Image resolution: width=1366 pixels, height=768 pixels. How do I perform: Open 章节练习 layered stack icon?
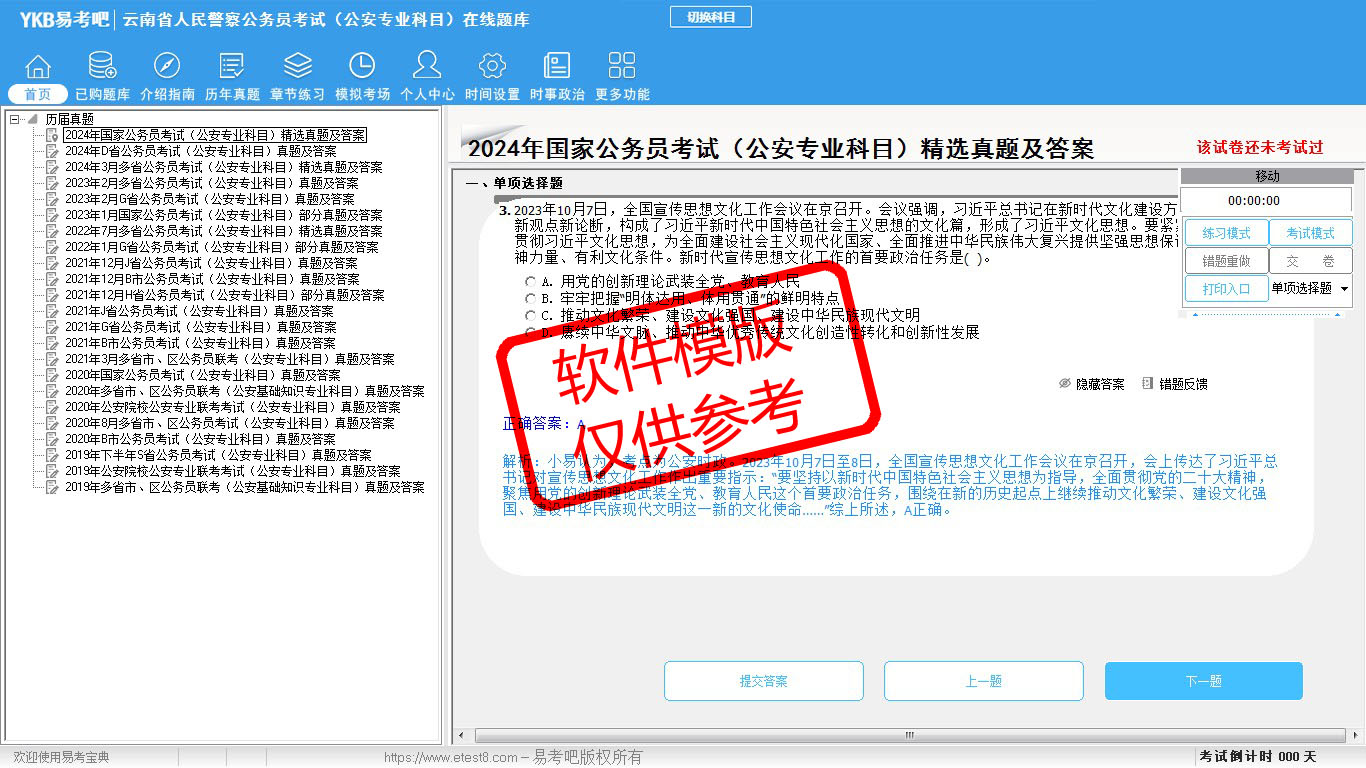click(x=297, y=67)
